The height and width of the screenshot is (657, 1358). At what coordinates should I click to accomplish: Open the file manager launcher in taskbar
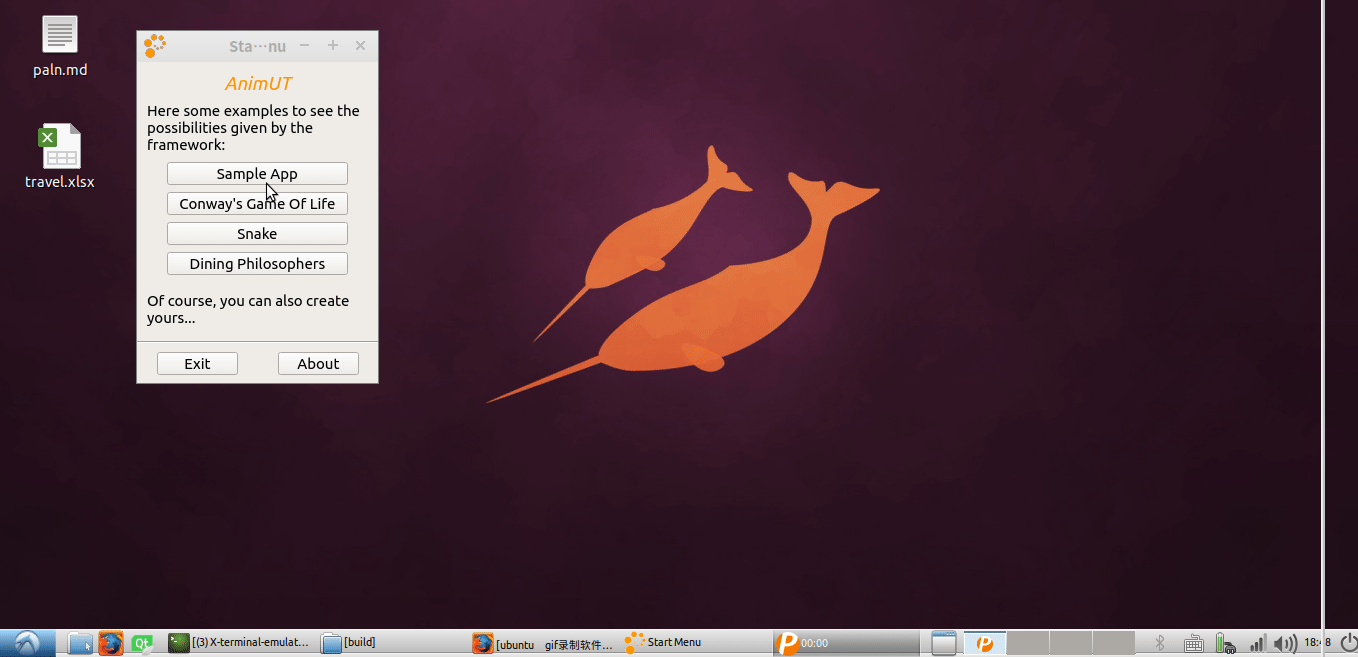coord(80,643)
